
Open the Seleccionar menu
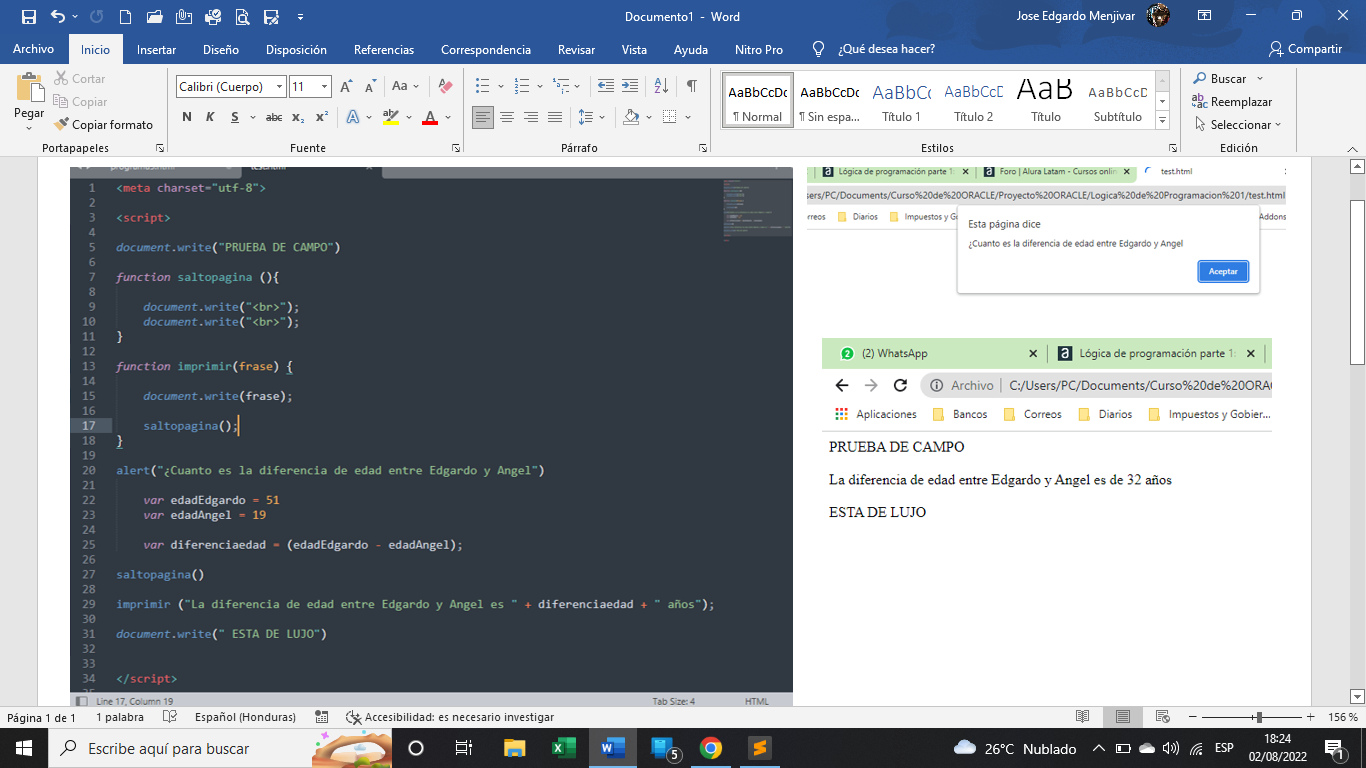tap(1237, 125)
